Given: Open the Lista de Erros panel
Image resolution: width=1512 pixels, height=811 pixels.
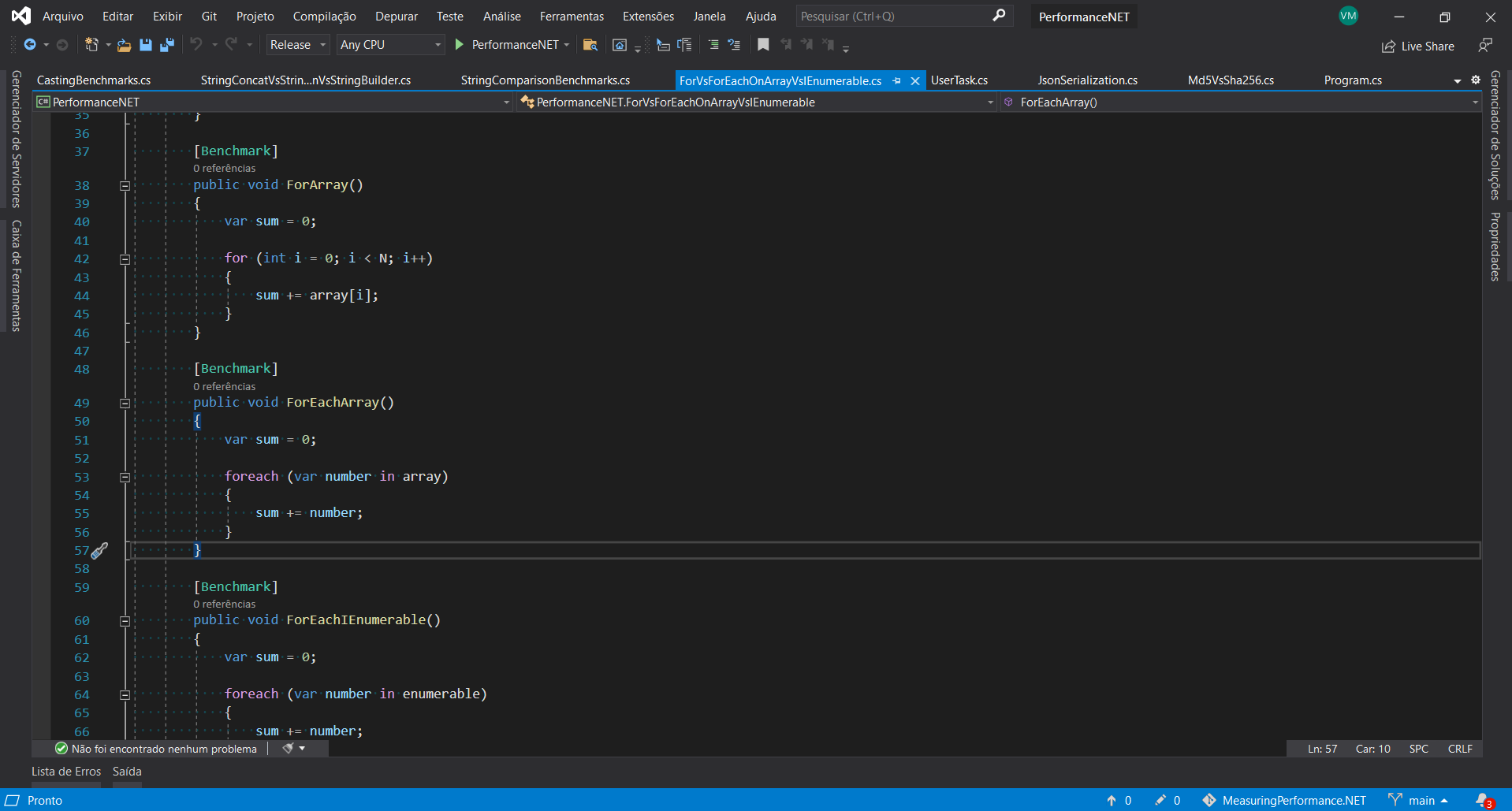Looking at the screenshot, I should click(x=66, y=772).
